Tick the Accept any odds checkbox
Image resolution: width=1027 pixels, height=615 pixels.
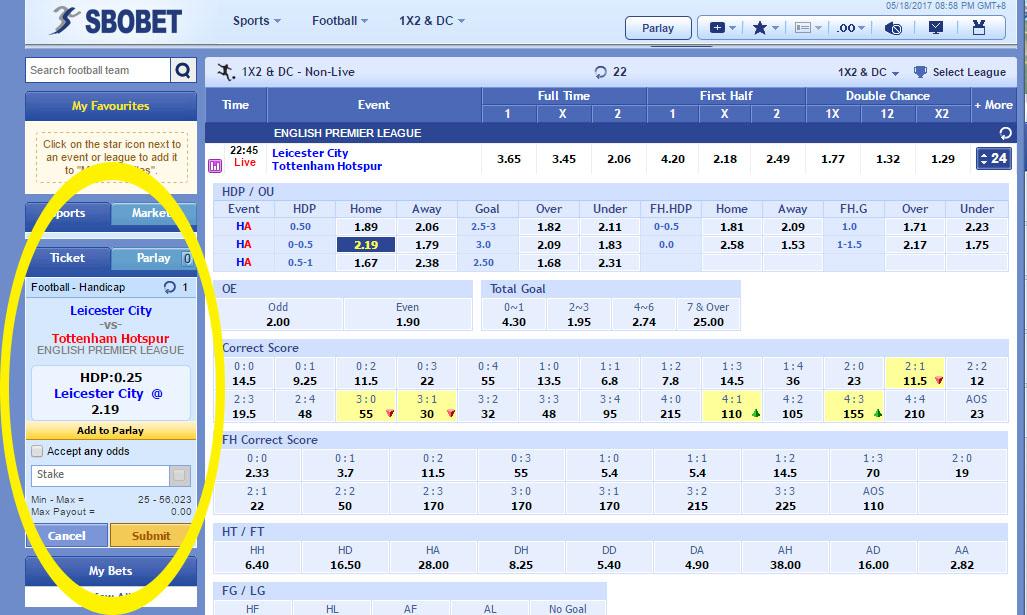pos(37,451)
